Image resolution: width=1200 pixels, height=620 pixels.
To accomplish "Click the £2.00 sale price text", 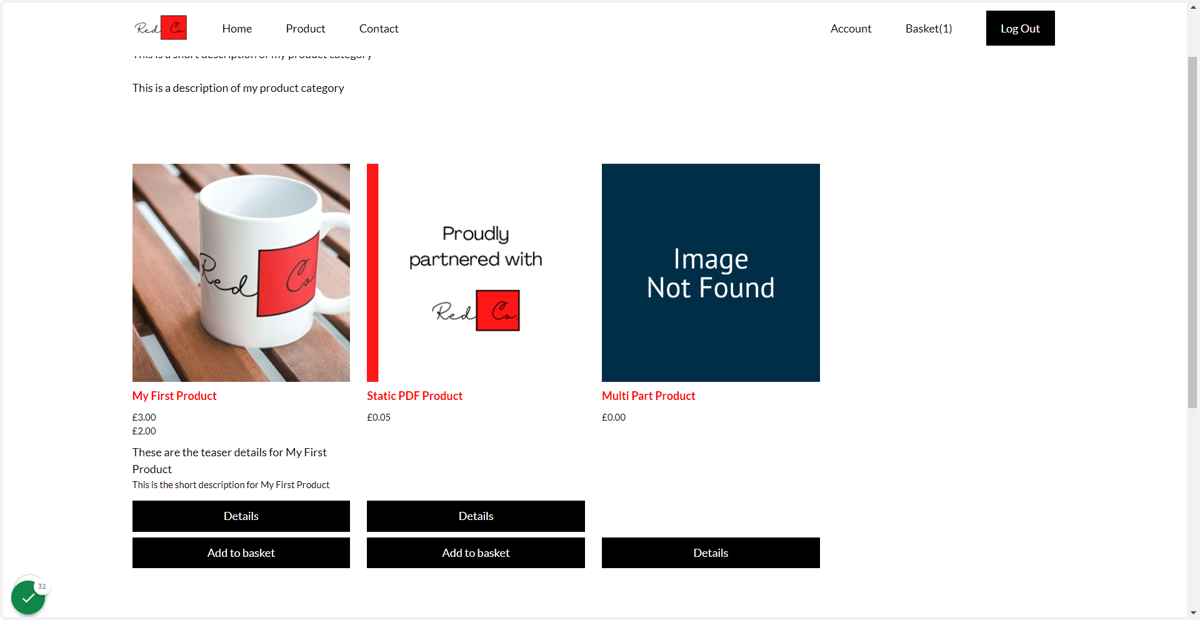I will click(144, 431).
